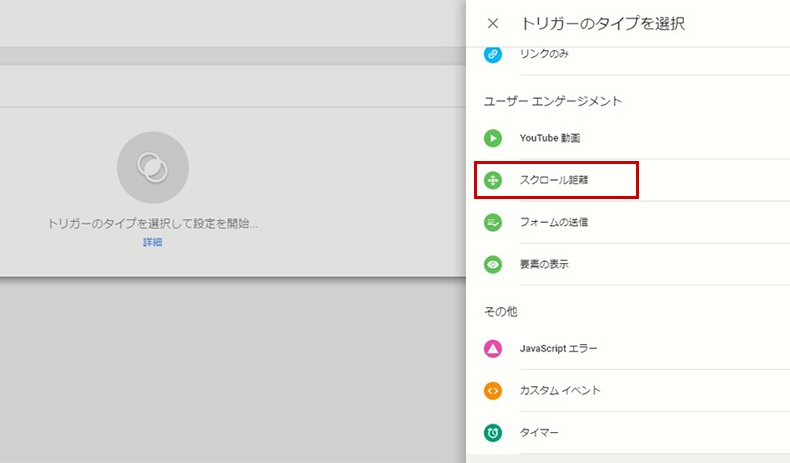Select スクロール距離 trigger type
Screen dimensions: 790x463
(x=628, y=180)
